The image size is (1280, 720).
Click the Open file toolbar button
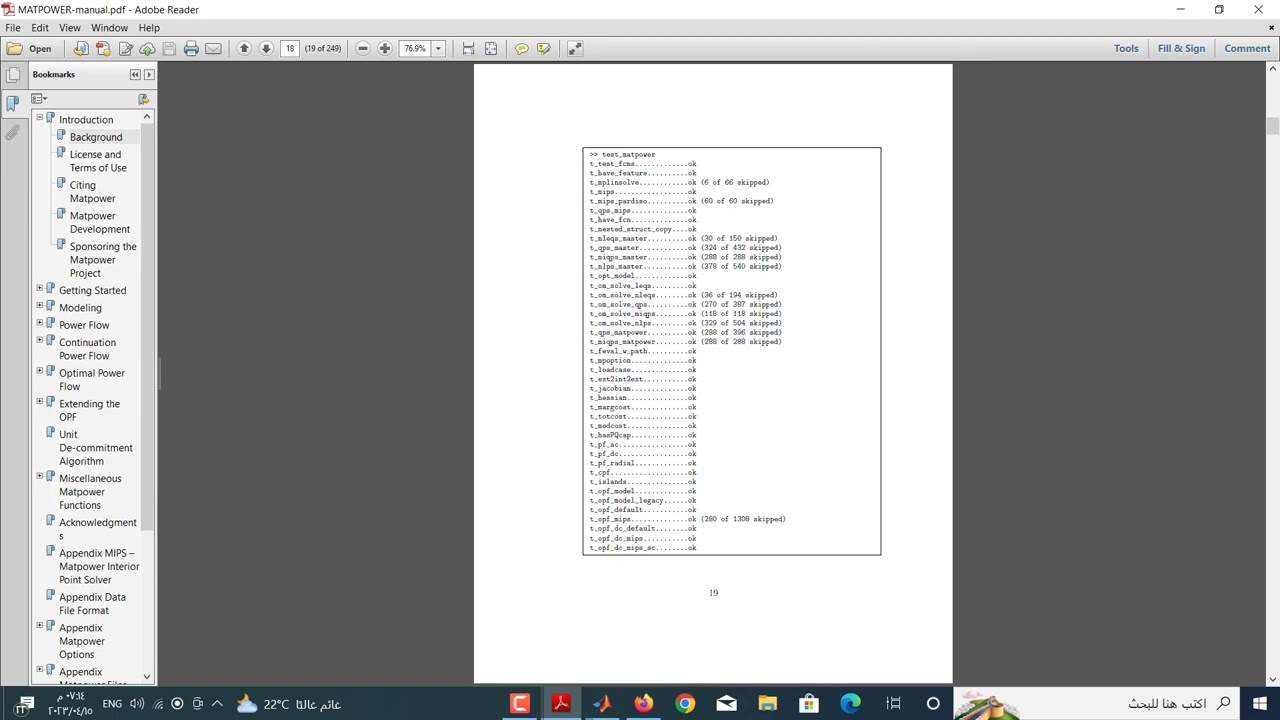pyautogui.click(x=29, y=48)
